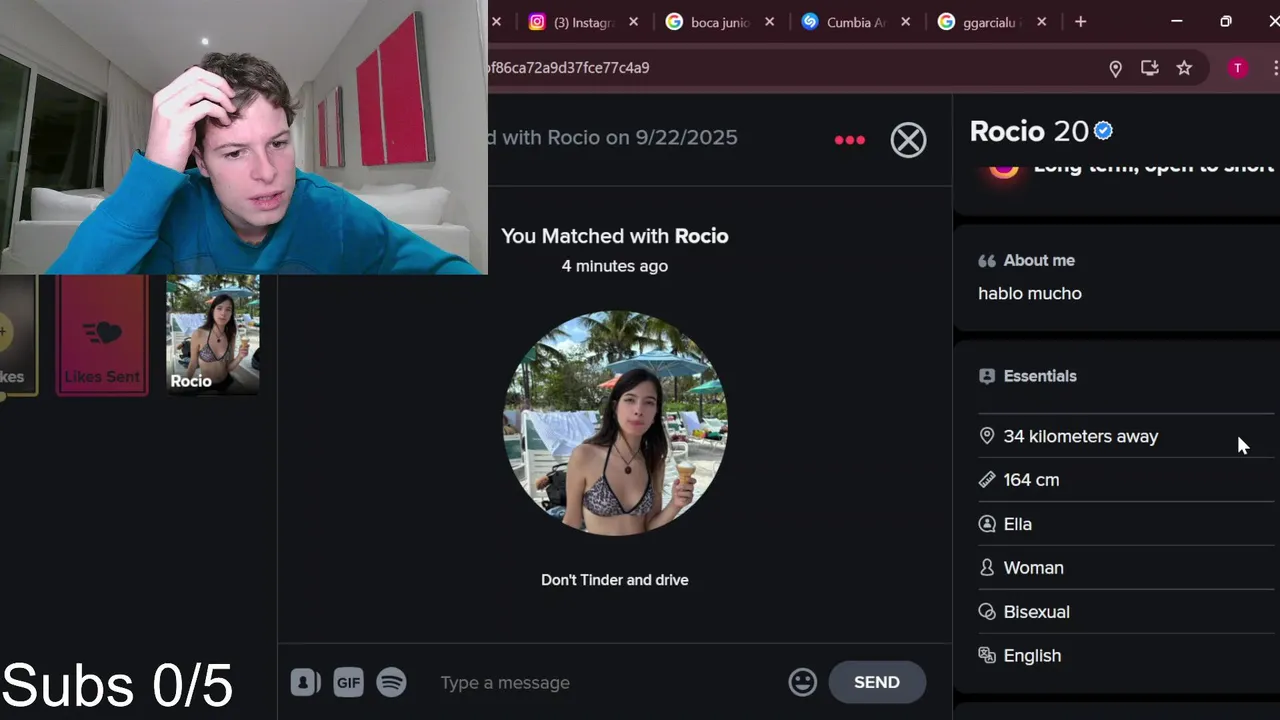Open a new browser tab

pos(1080,22)
